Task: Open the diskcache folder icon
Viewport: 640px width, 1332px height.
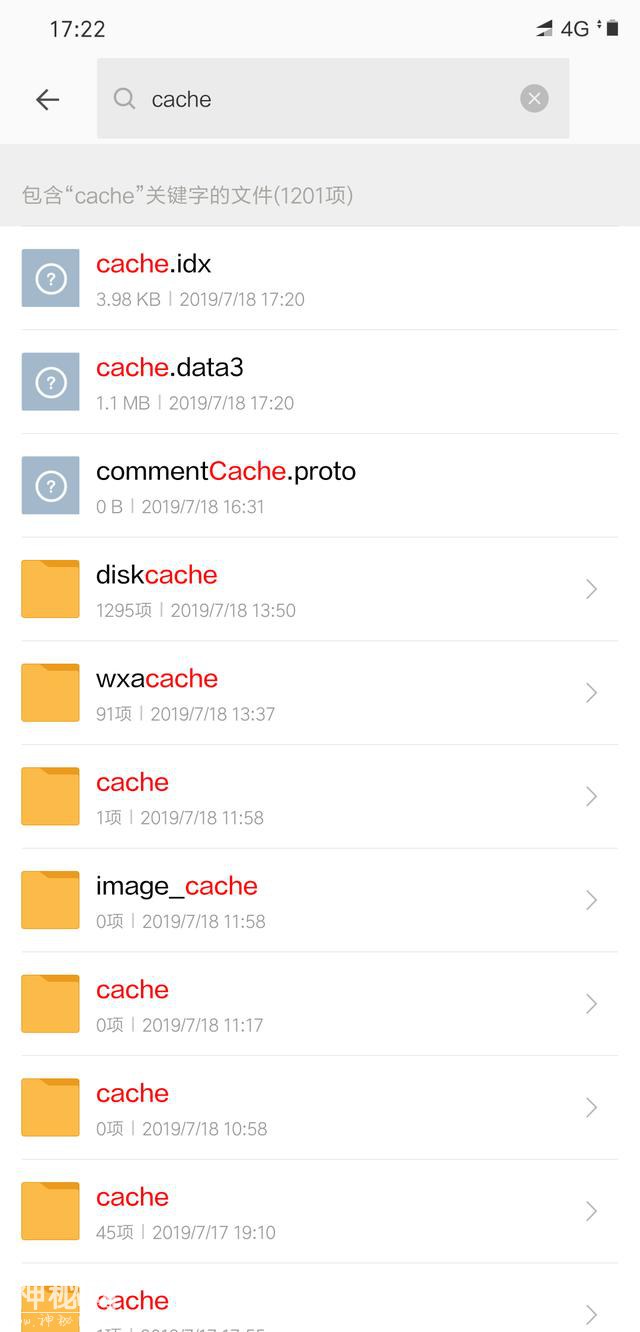Action: 50,589
